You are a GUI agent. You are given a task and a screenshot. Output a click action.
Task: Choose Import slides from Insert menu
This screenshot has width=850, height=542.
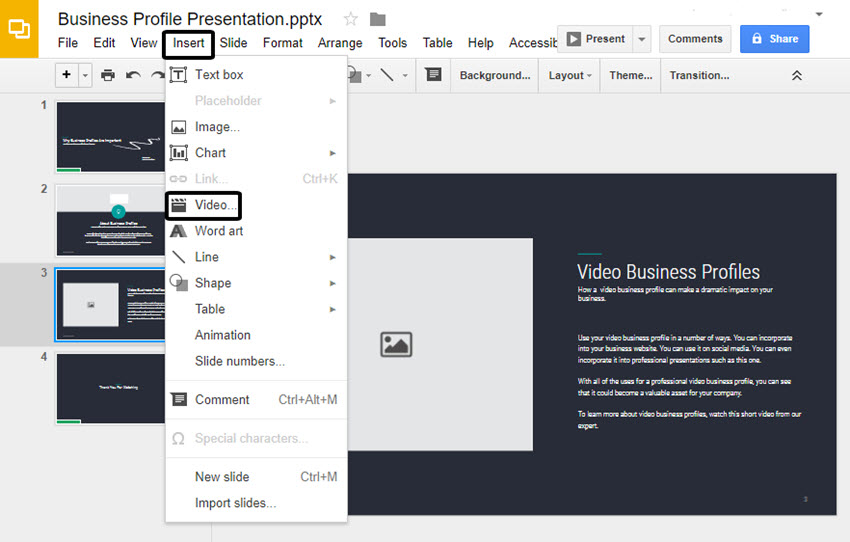[x=256, y=503]
